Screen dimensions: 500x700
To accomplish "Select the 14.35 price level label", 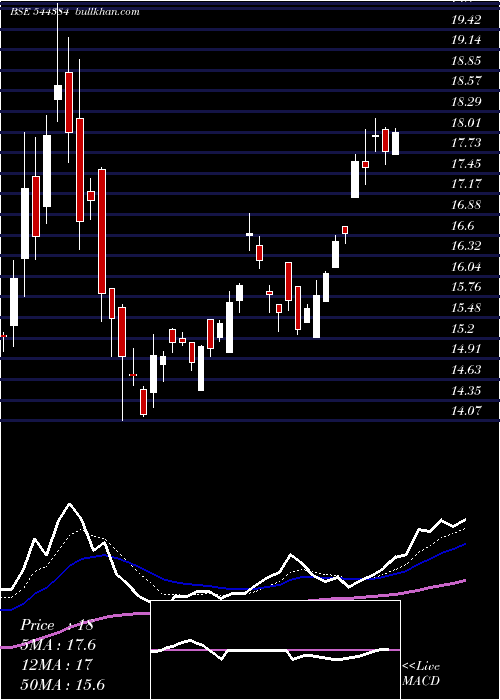I will pyautogui.click(x=466, y=391).
